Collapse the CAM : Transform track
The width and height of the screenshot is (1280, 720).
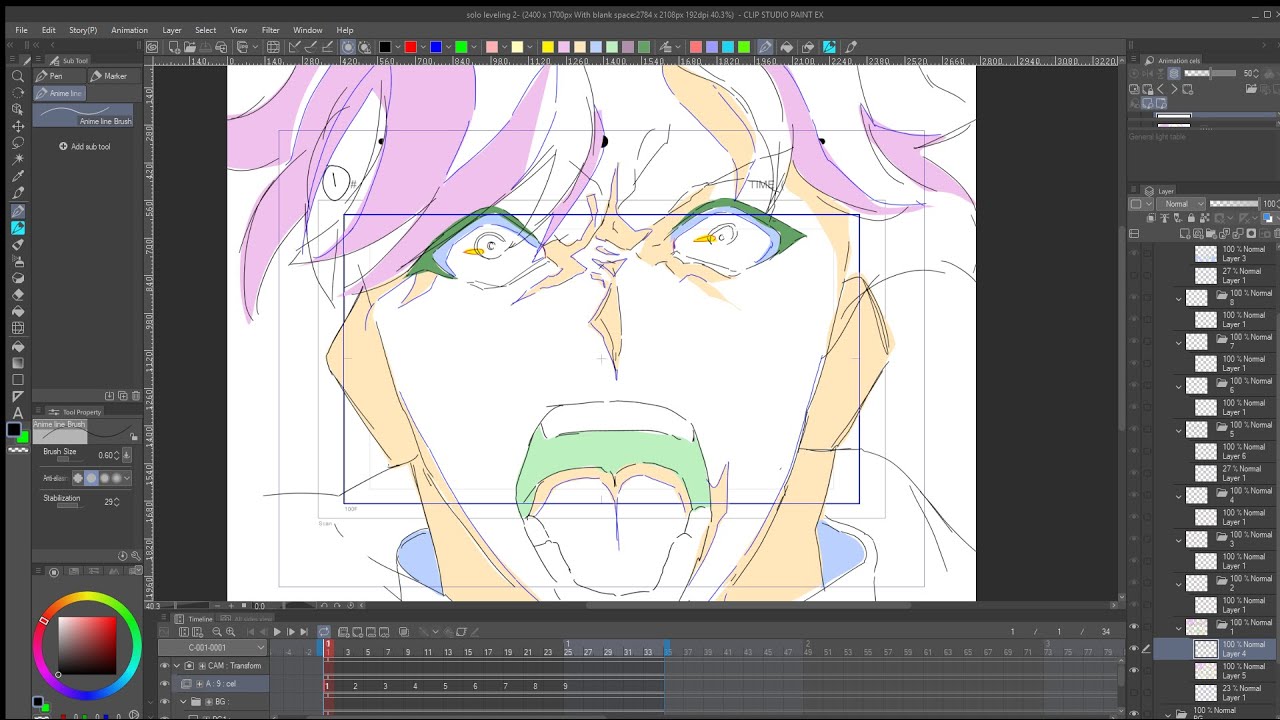coord(177,666)
